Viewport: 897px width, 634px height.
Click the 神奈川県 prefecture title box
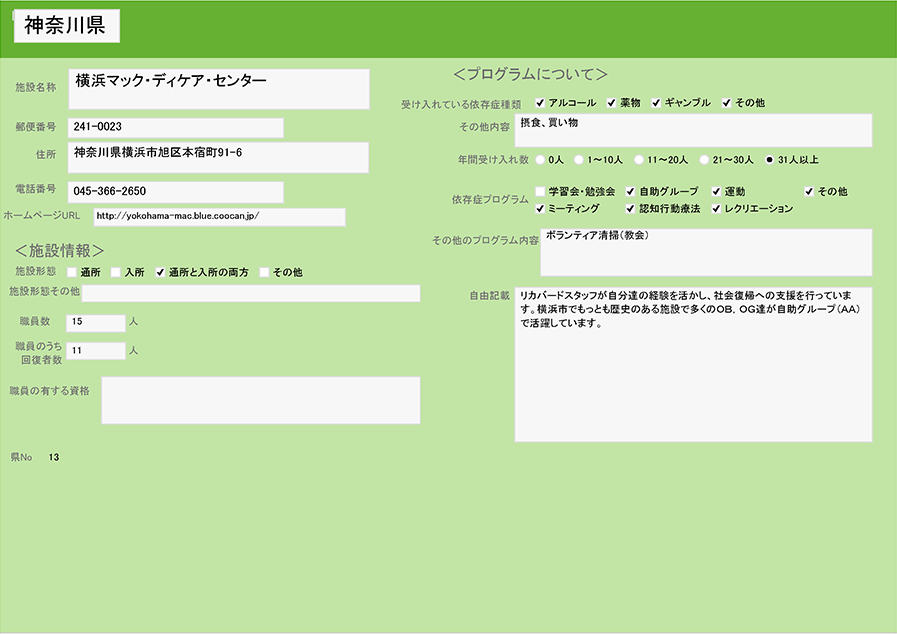(x=66, y=27)
